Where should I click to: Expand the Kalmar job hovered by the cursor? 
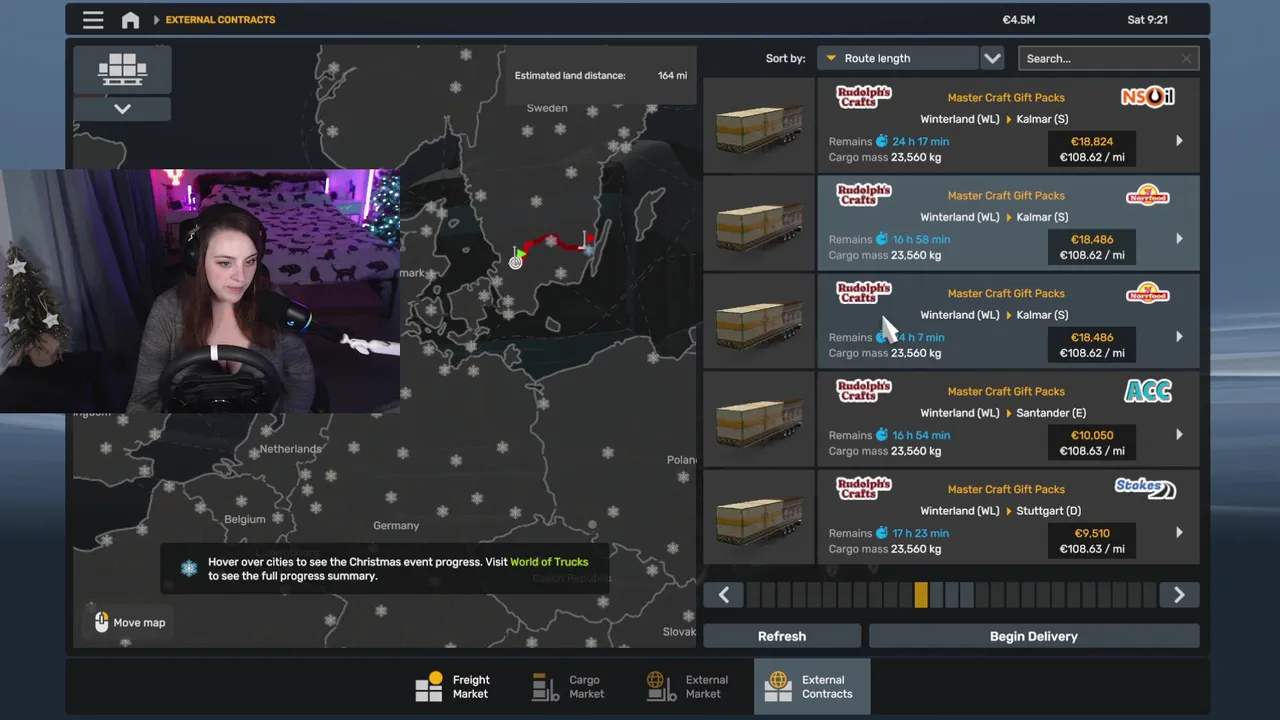1179,337
